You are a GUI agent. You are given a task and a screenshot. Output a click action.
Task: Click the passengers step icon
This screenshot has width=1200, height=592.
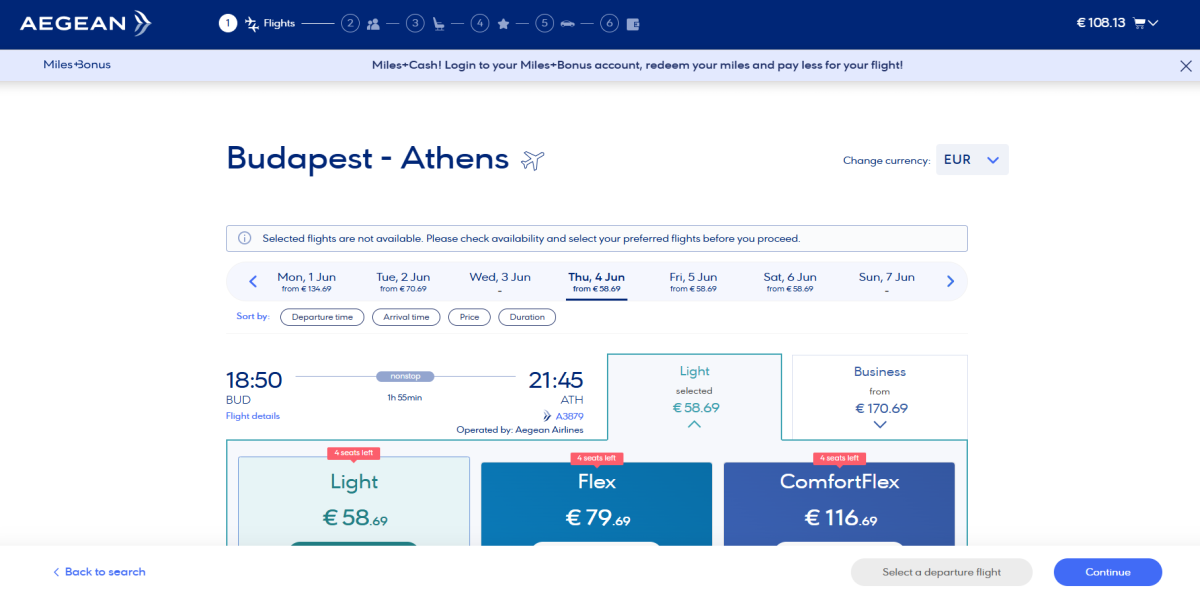[373, 24]
